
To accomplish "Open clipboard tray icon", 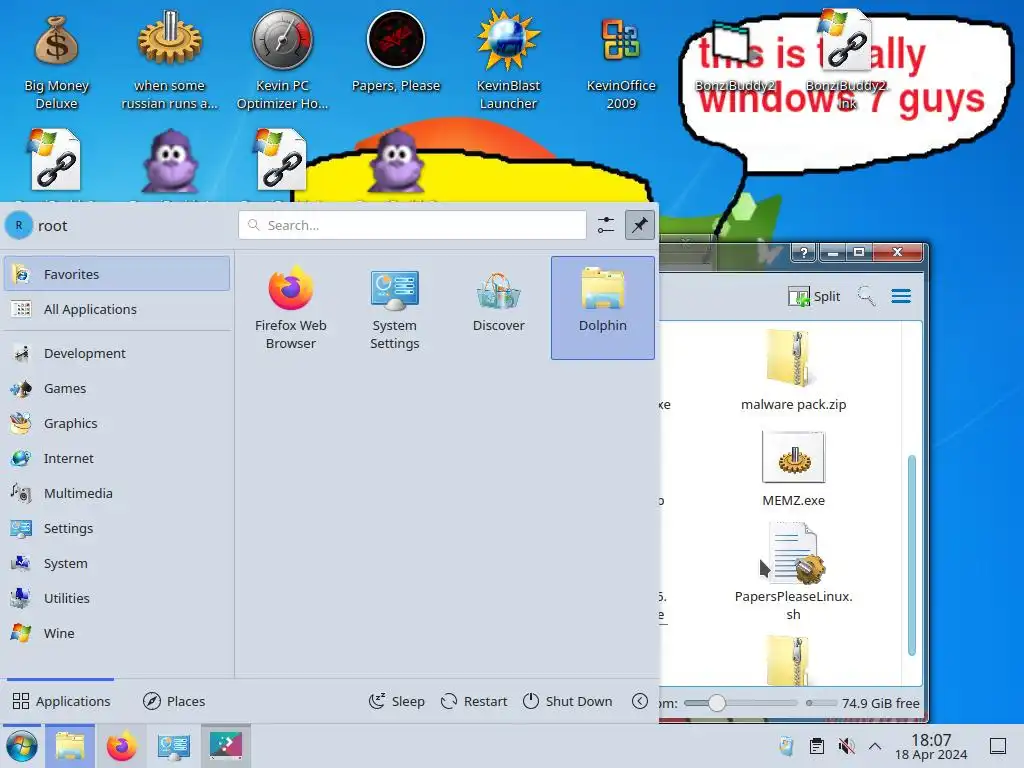I will click(816, 746).
